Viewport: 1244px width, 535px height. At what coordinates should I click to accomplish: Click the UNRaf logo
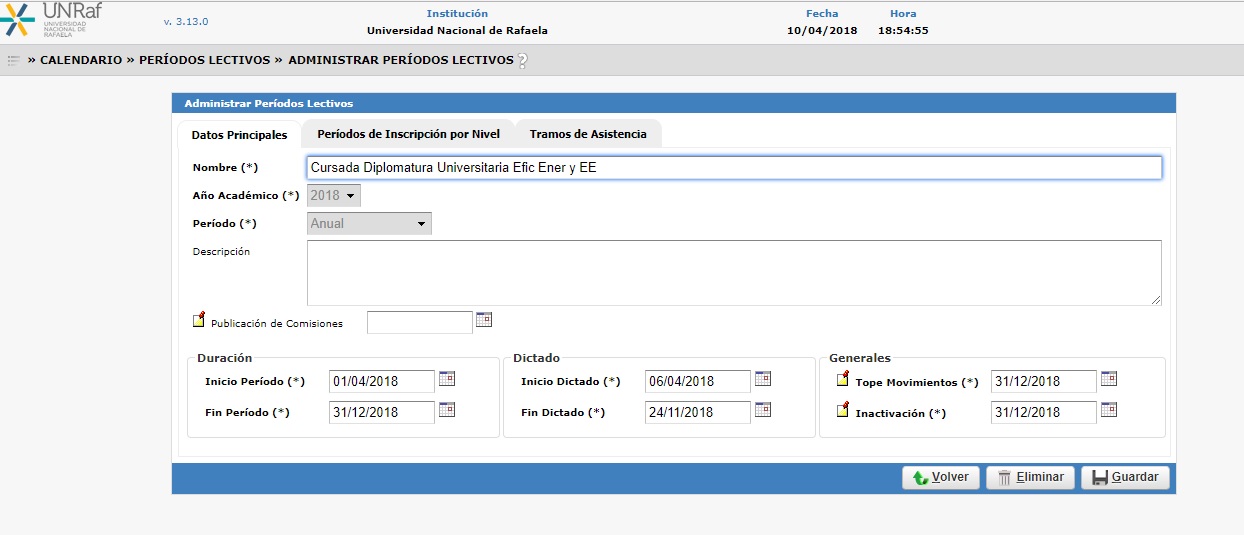[x=52, y=20]
